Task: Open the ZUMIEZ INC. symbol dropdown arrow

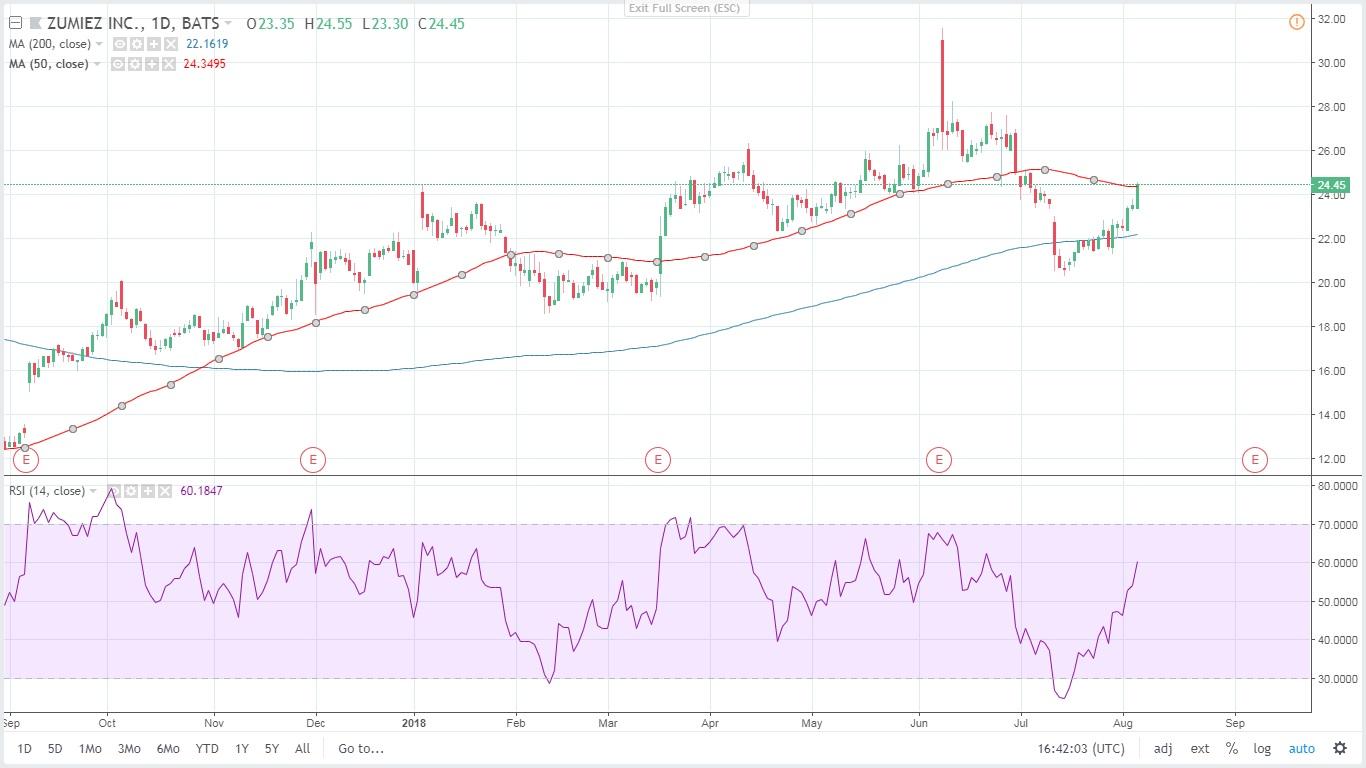Action: [230, 21]
